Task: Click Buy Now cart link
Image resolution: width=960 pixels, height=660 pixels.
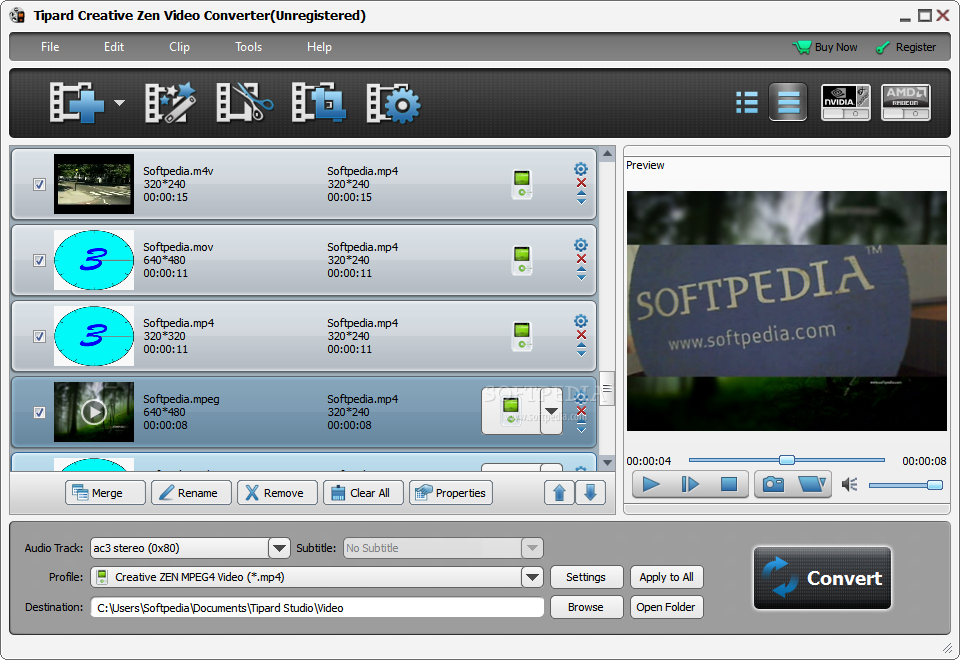Action: [825, 47]
